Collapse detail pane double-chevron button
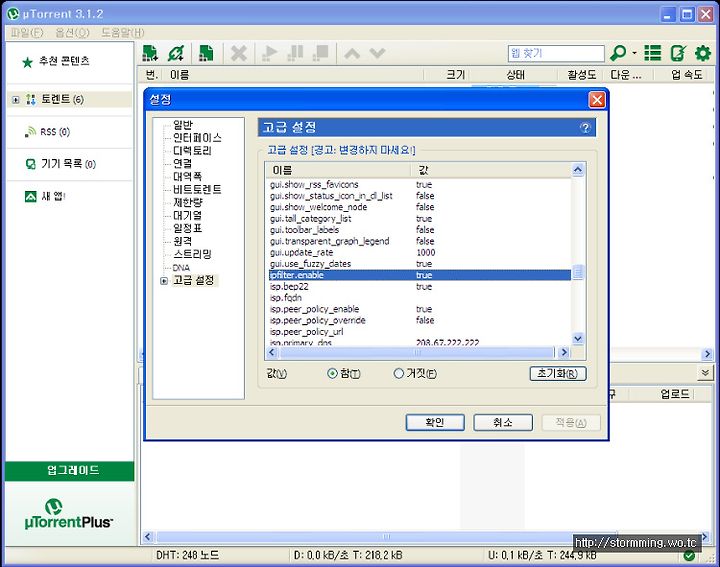This screenshot has height=567, width=720. click(x=705, y=373)
